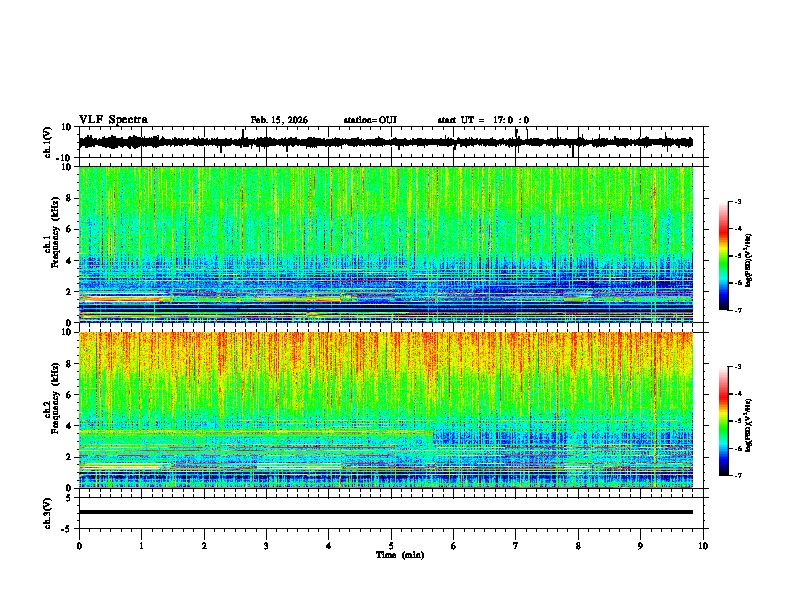The width and height of the screenshot is (792, 612).
Task: Click the time axis tick label 7
Action: (516, 546)
